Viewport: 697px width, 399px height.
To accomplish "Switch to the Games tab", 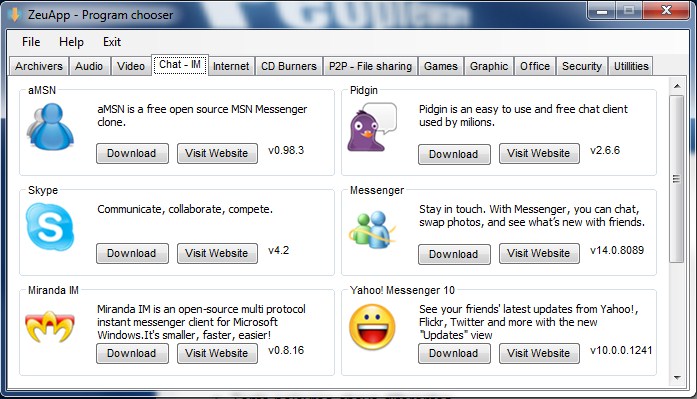I will (x=441, y=66).
